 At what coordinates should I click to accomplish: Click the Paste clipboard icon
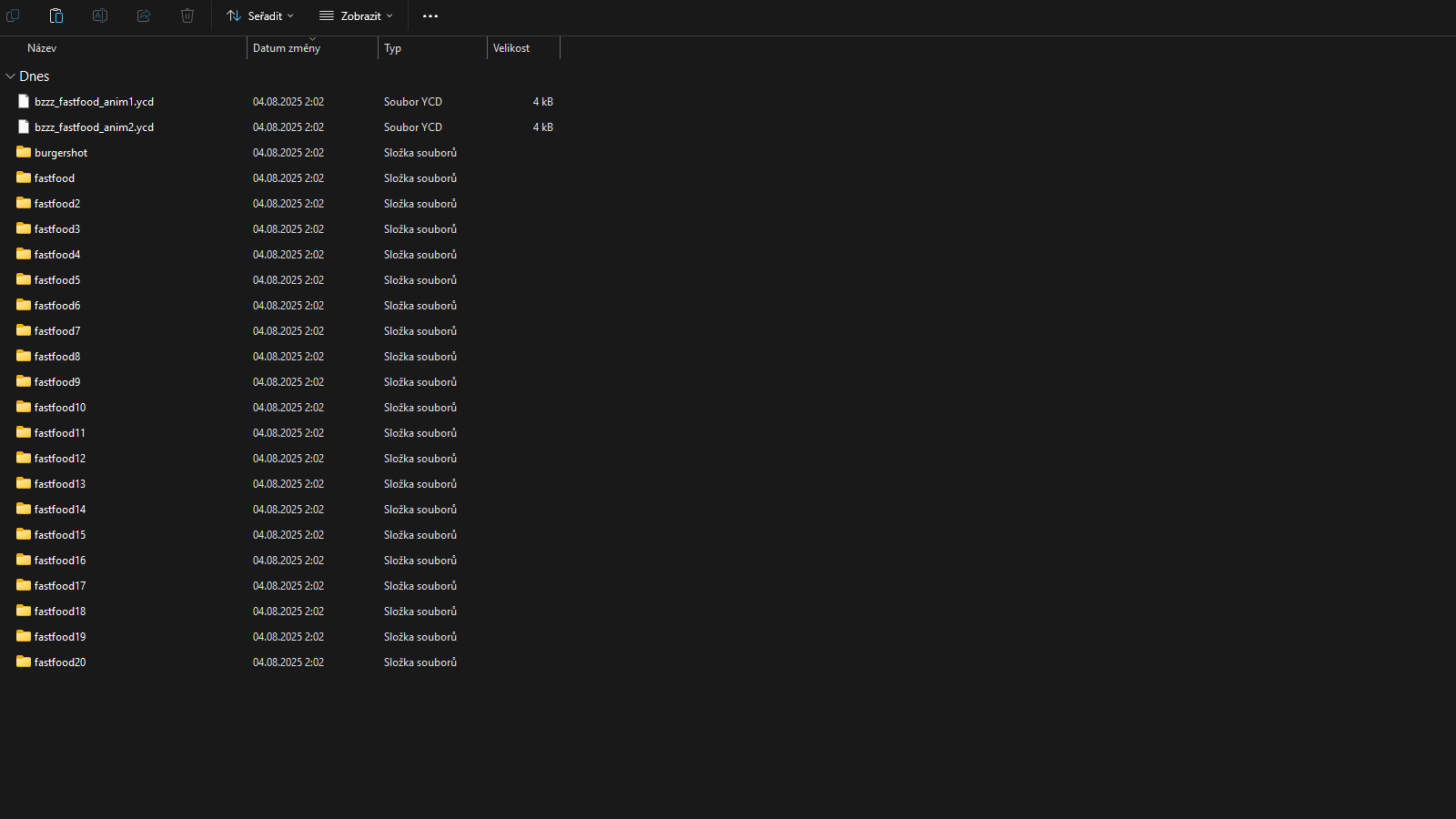click(x=56, y=15)
